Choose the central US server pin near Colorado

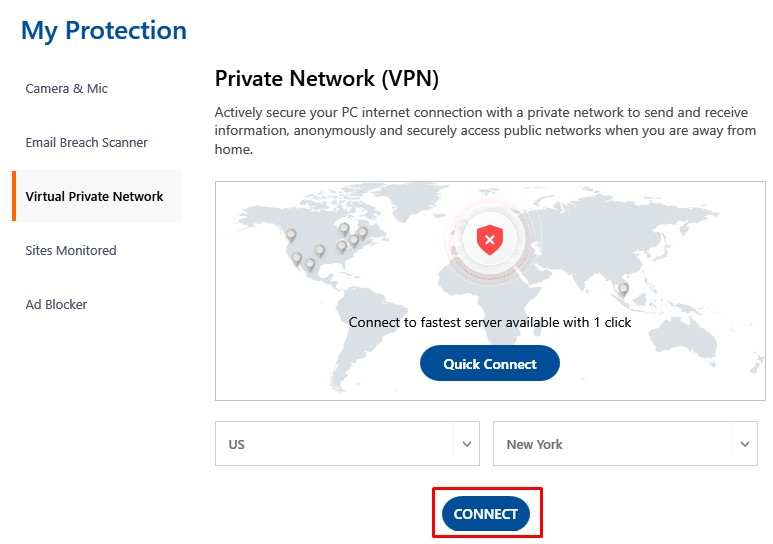(320, 251)
